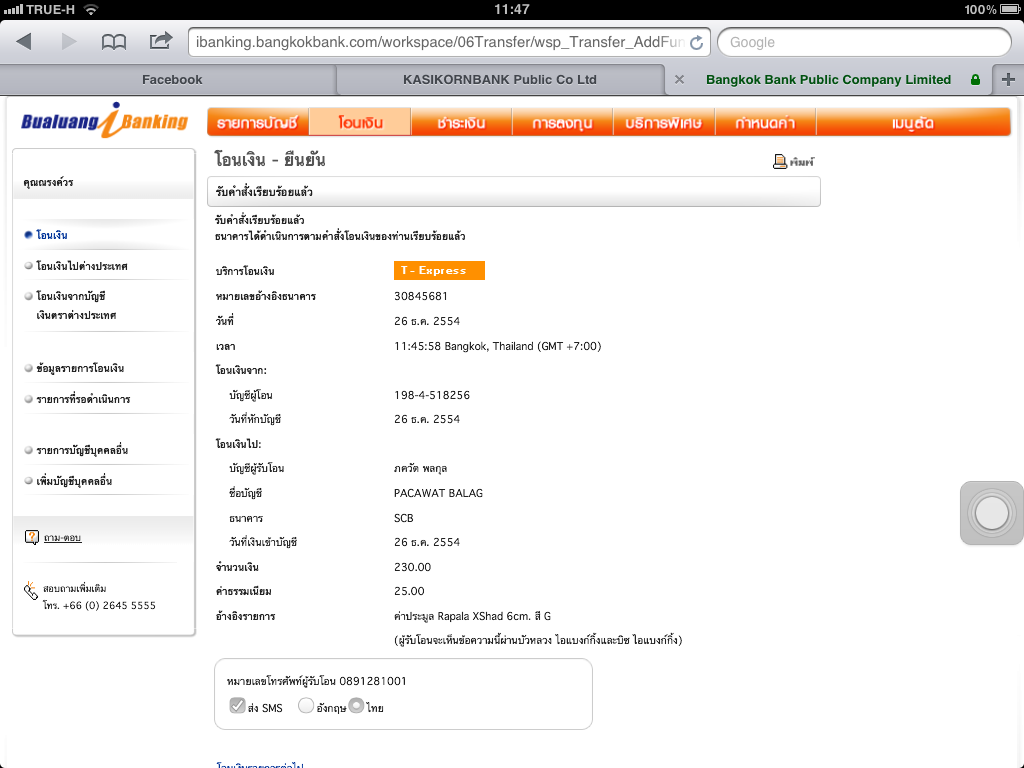Click the phone number 0891281001
The image size is (1024, 768).
(x=373, y=681)
